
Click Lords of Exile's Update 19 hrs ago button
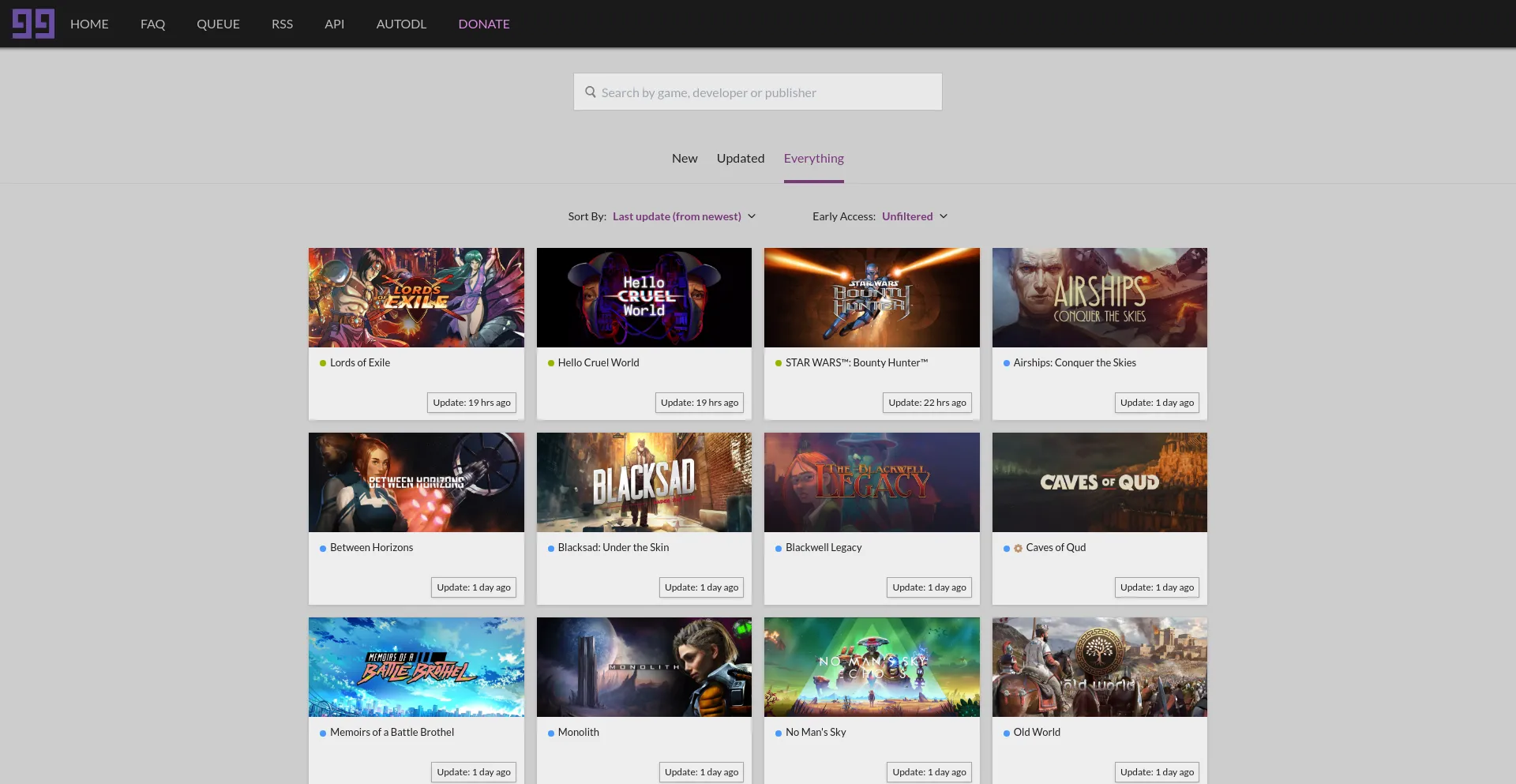pyautogui.click(x=471, y=403)
